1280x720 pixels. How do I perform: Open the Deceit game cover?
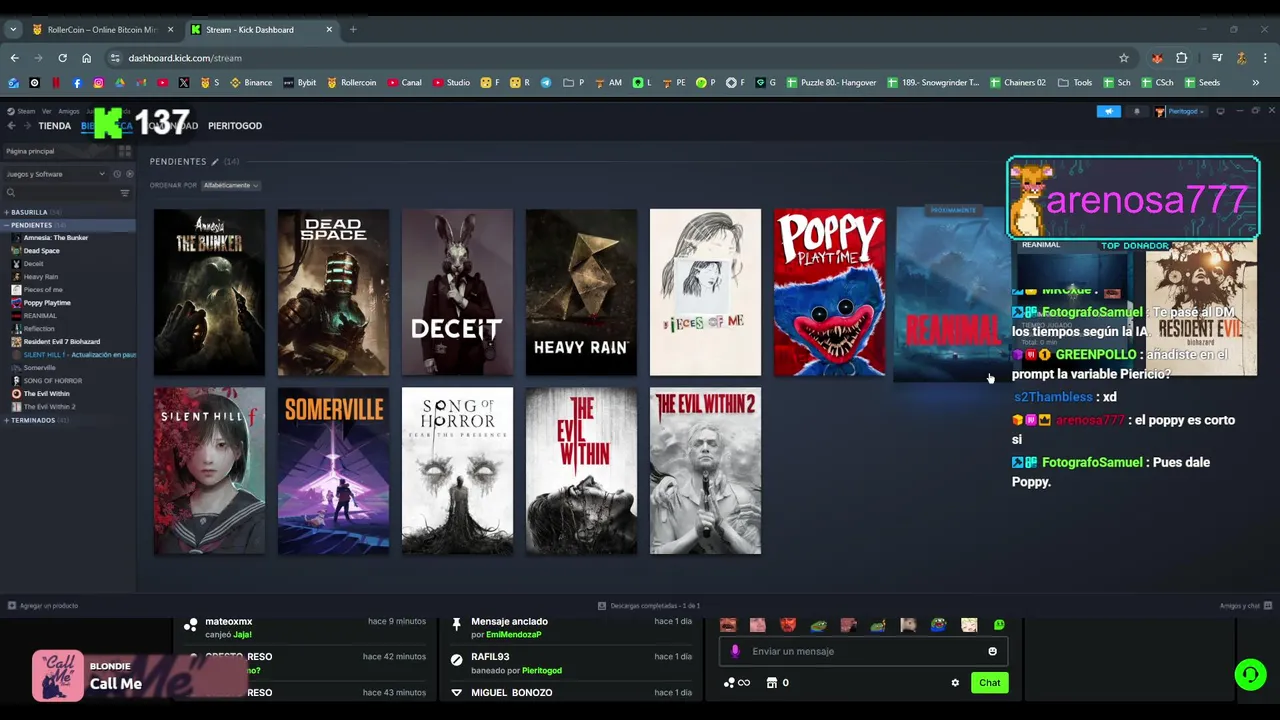457,292
